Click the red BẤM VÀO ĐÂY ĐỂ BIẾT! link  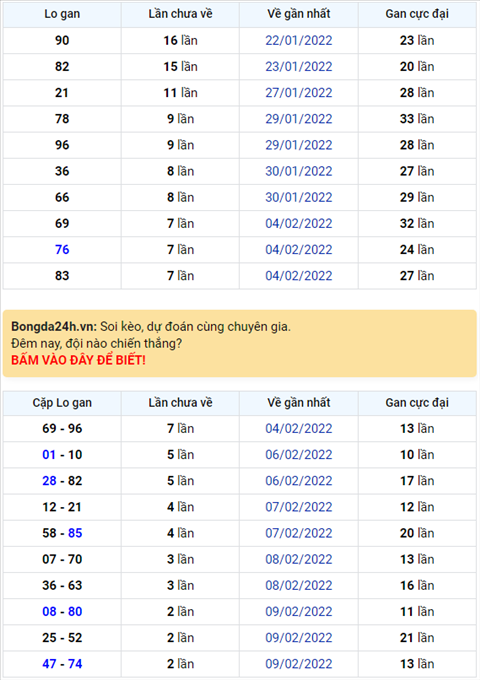click(x=78, y=360)
